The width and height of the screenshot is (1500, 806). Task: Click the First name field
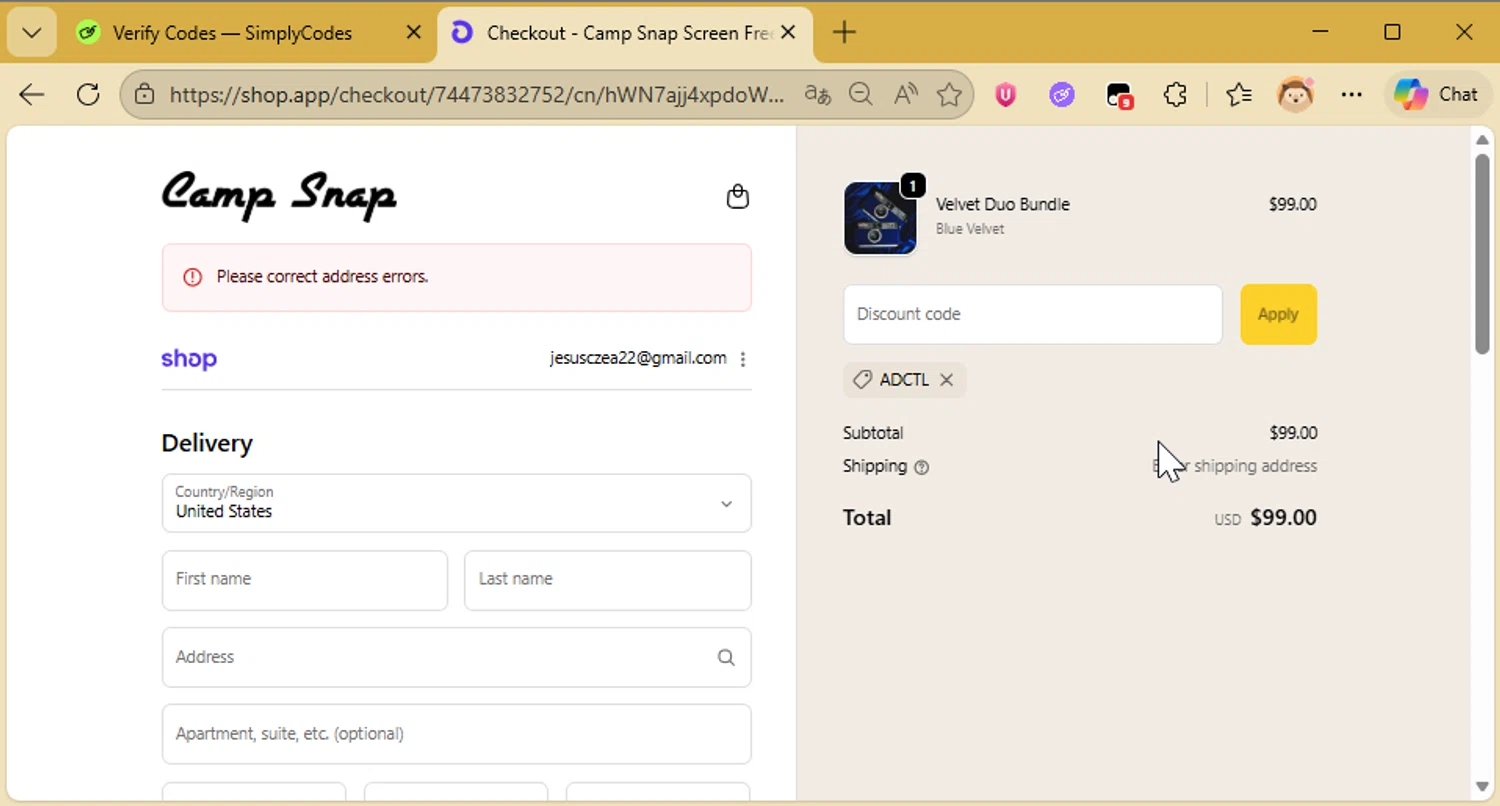[304, 580]
